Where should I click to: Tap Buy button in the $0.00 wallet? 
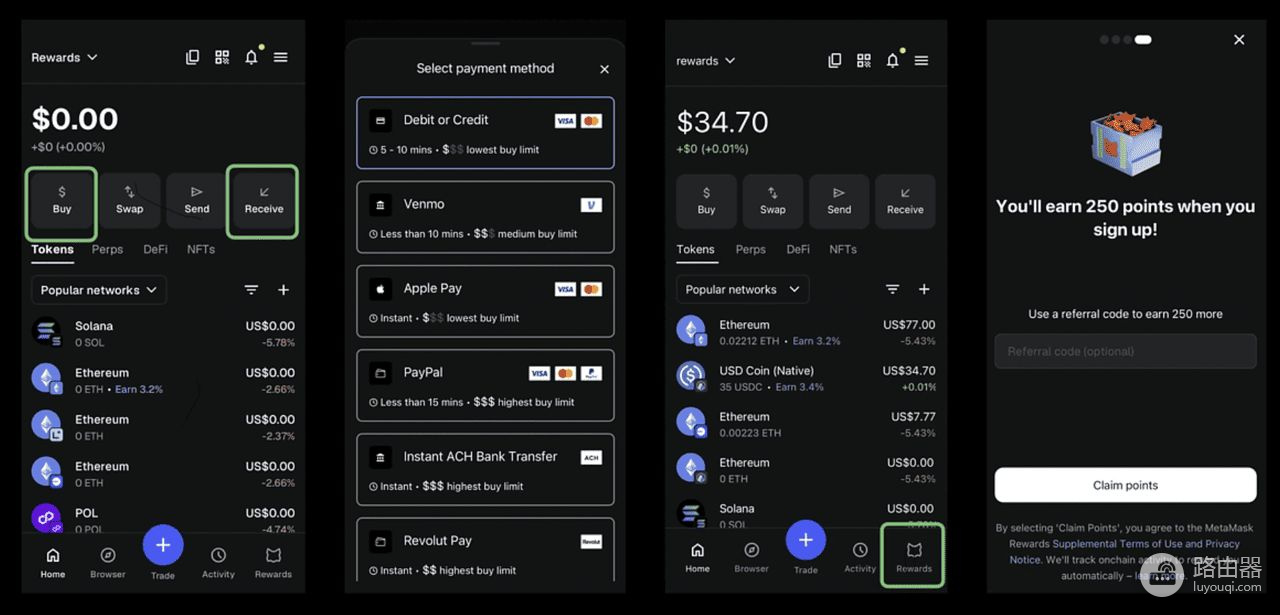coord(62,201)
